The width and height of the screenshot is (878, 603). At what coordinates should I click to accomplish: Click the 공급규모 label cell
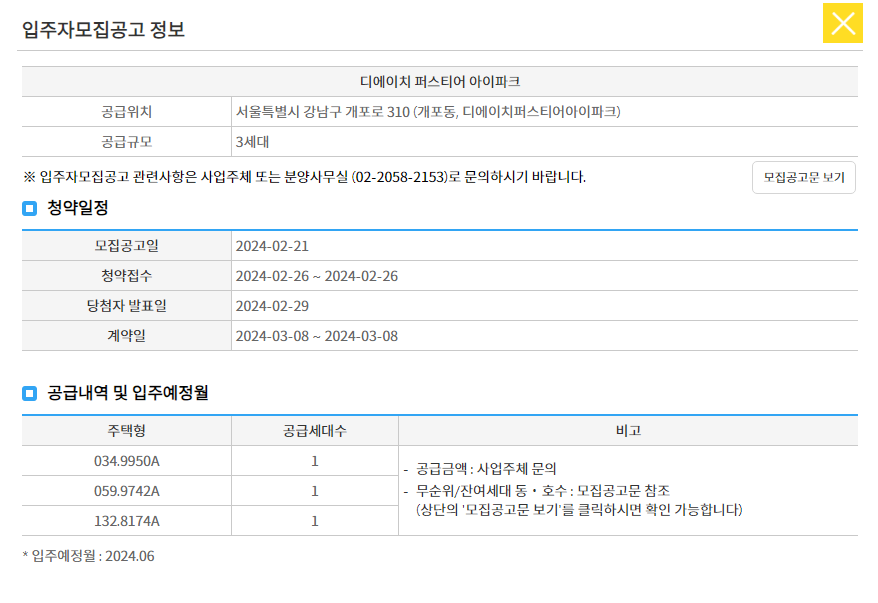tap(127, 142)
